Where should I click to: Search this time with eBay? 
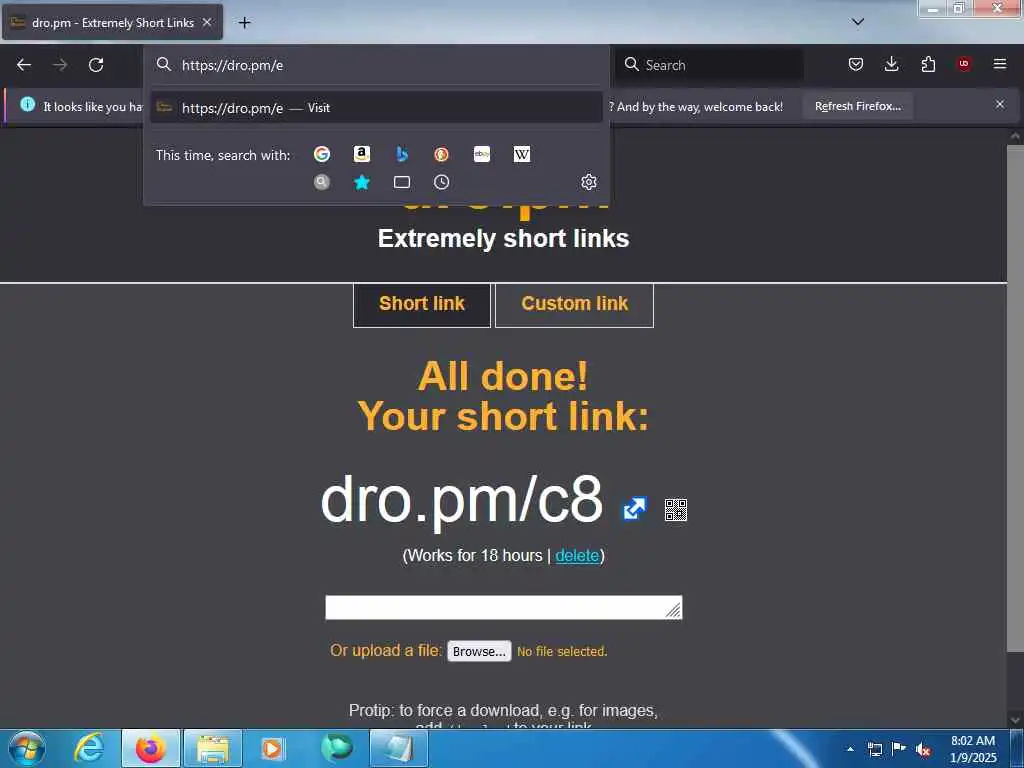482,154
